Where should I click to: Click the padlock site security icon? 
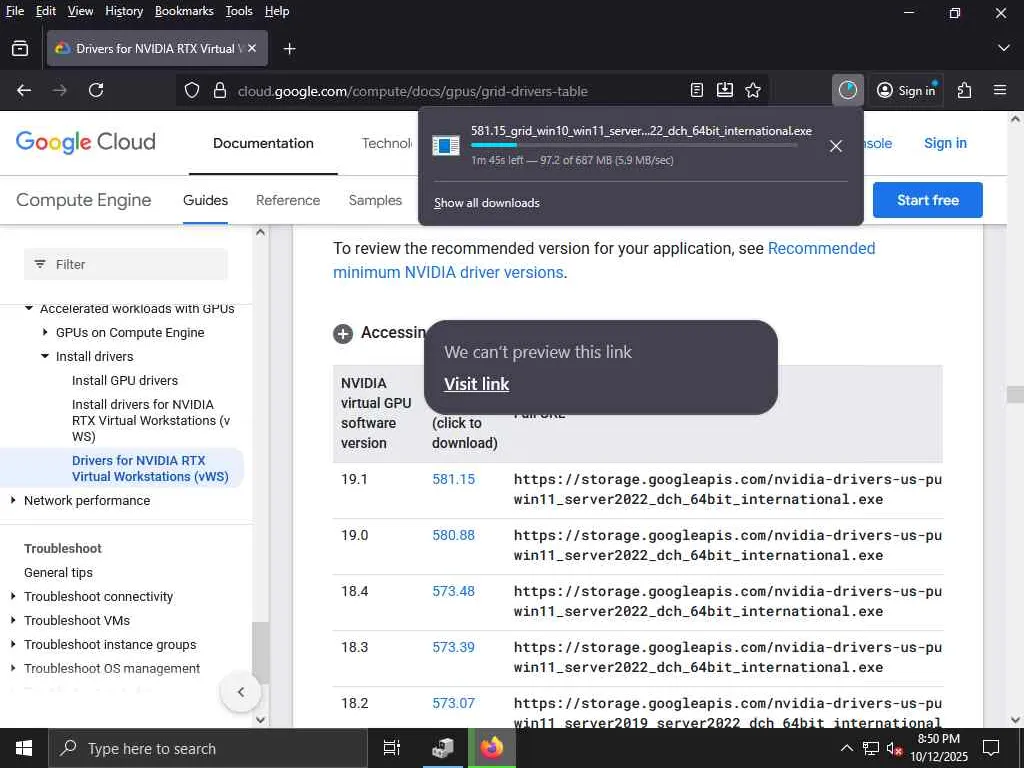220,90
